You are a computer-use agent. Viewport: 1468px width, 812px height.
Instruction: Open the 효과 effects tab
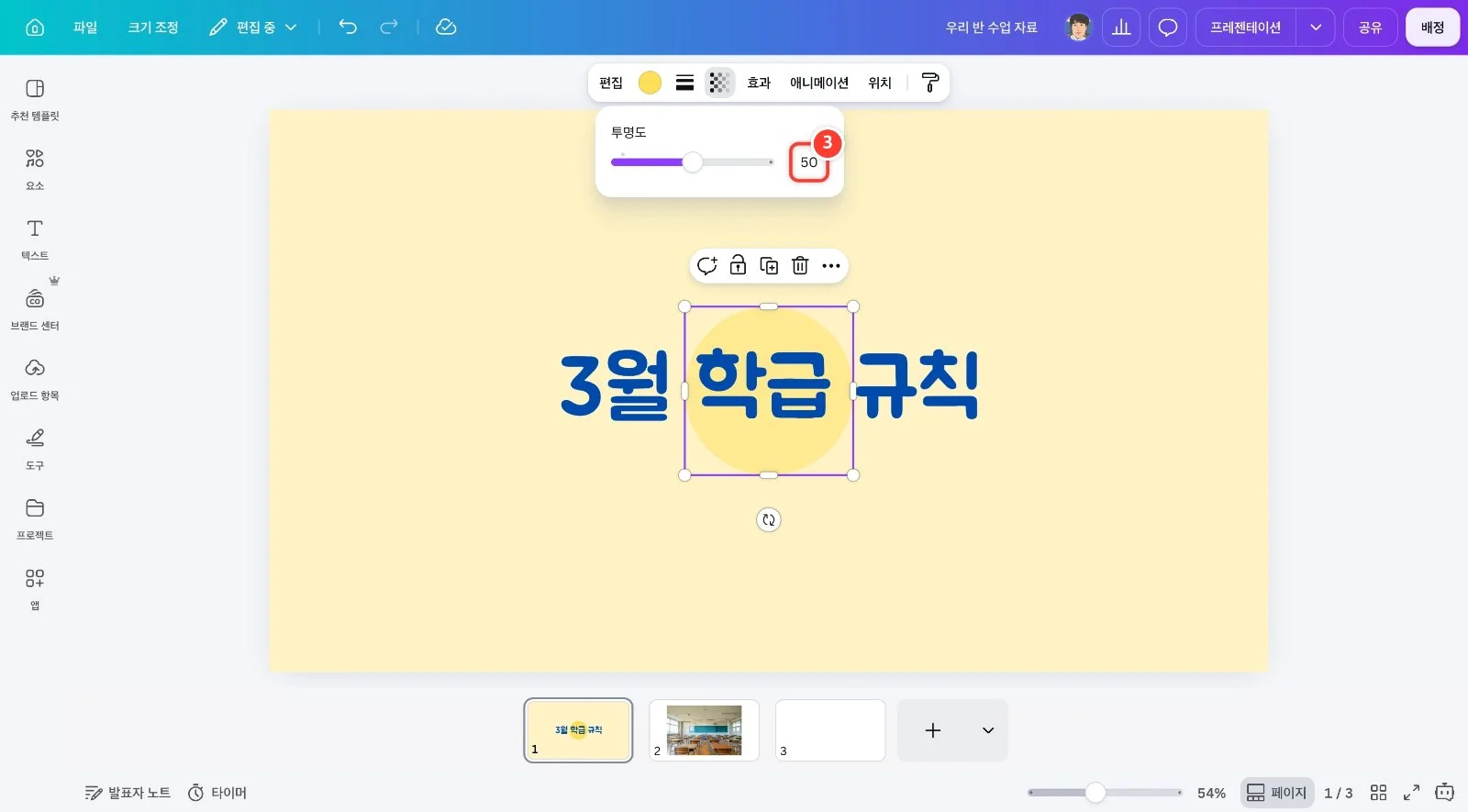(x=759, y=83)
